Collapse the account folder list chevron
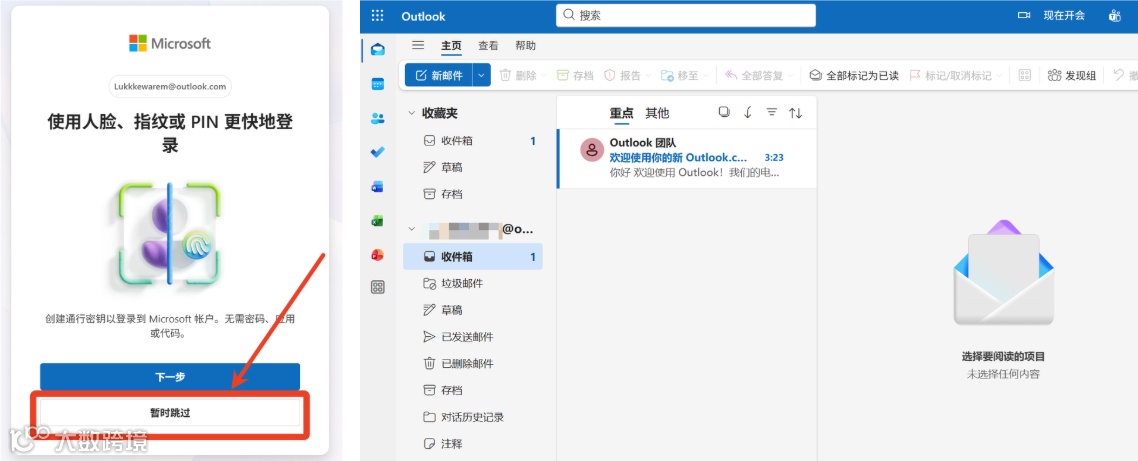Viewport: 1138px width, 461px height. tap(412, 229)
